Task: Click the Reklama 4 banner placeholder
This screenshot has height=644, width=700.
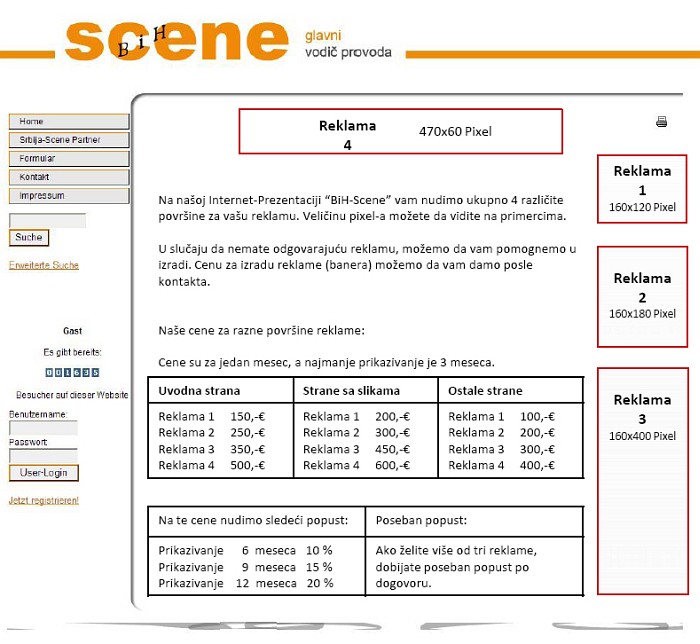Action: pyautogui.click(x=400, y=131)
